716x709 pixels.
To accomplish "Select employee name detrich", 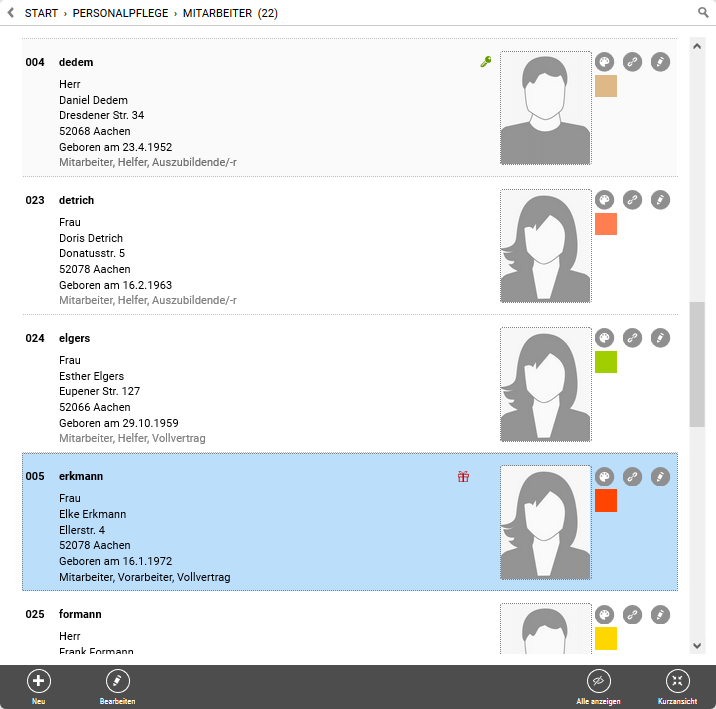I will pyautogui.click(x=76, y=200).
